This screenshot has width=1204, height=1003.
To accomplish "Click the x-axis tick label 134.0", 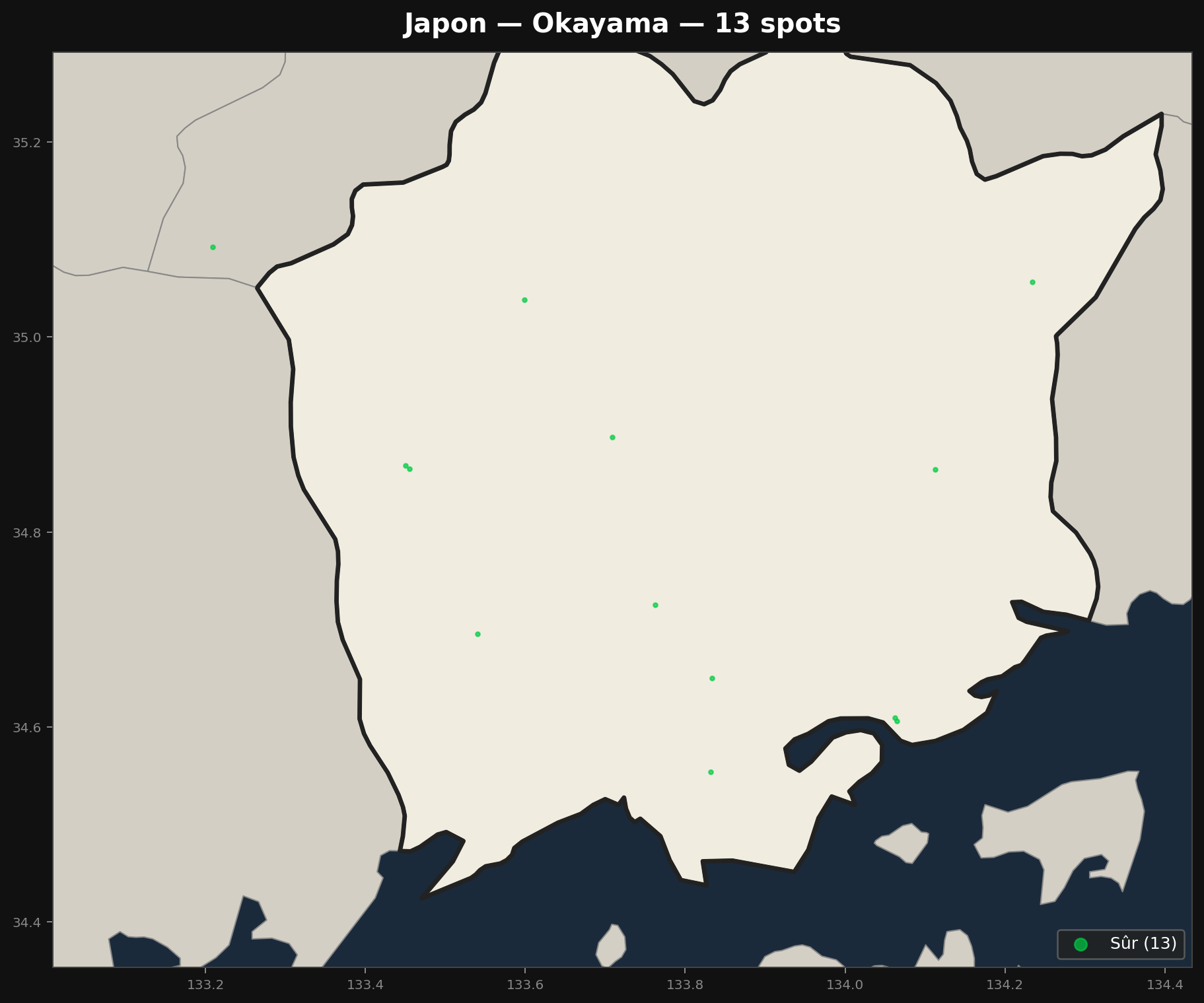I will (845, 986).
